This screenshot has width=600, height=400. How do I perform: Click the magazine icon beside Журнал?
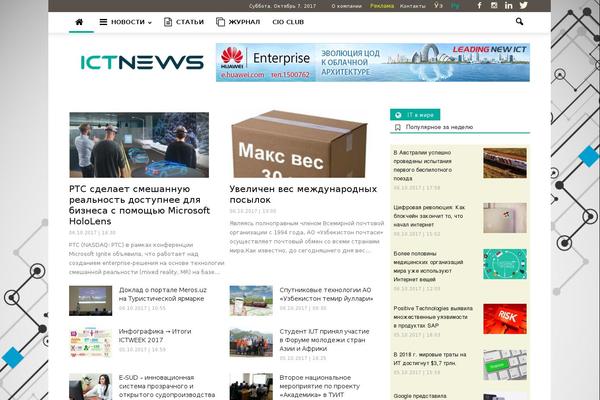220,22
